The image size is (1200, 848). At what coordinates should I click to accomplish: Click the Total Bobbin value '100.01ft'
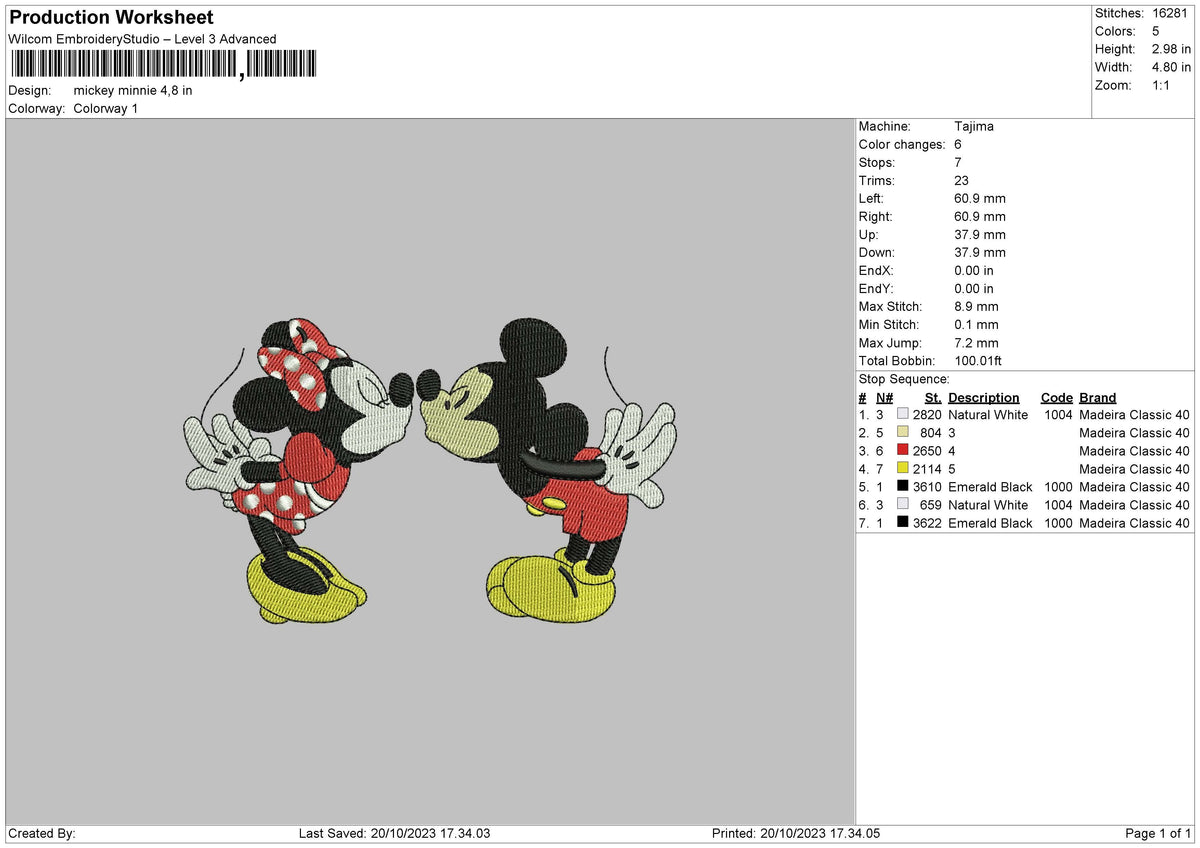point(981,361)
